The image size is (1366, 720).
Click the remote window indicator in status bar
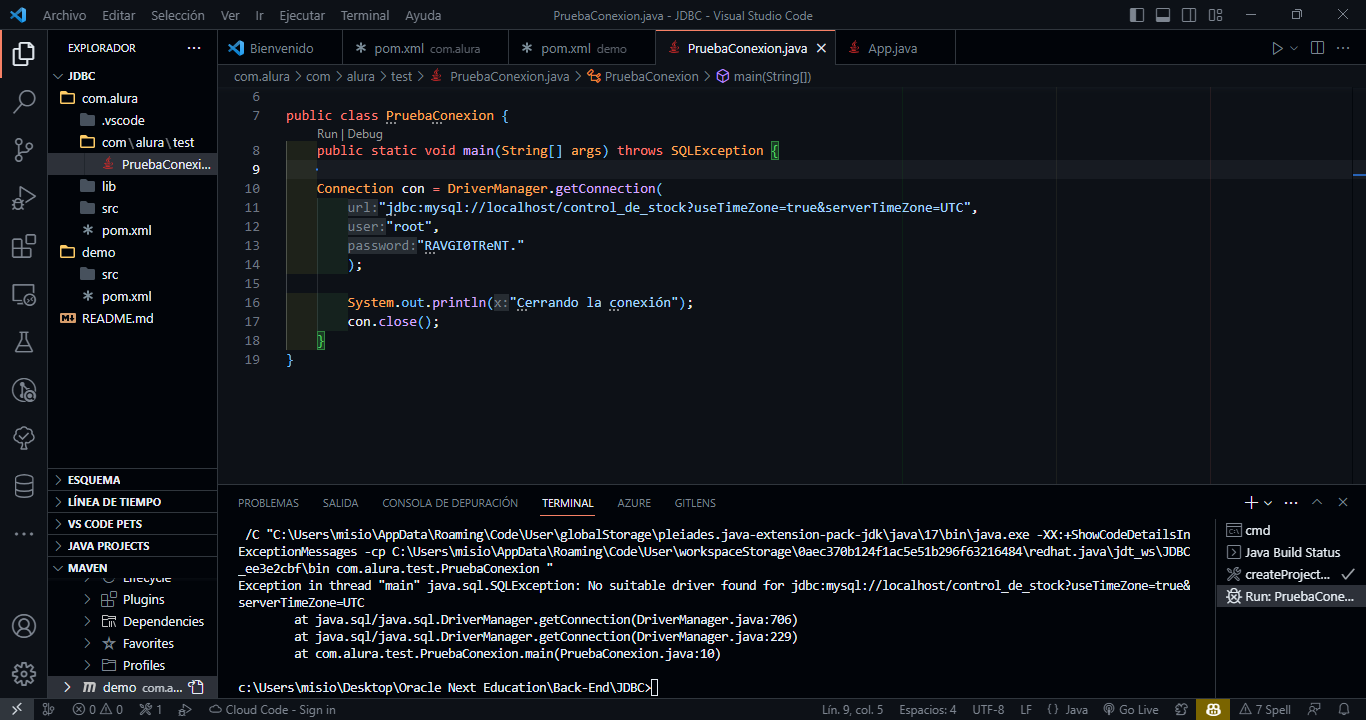click(x=17, y=710)
